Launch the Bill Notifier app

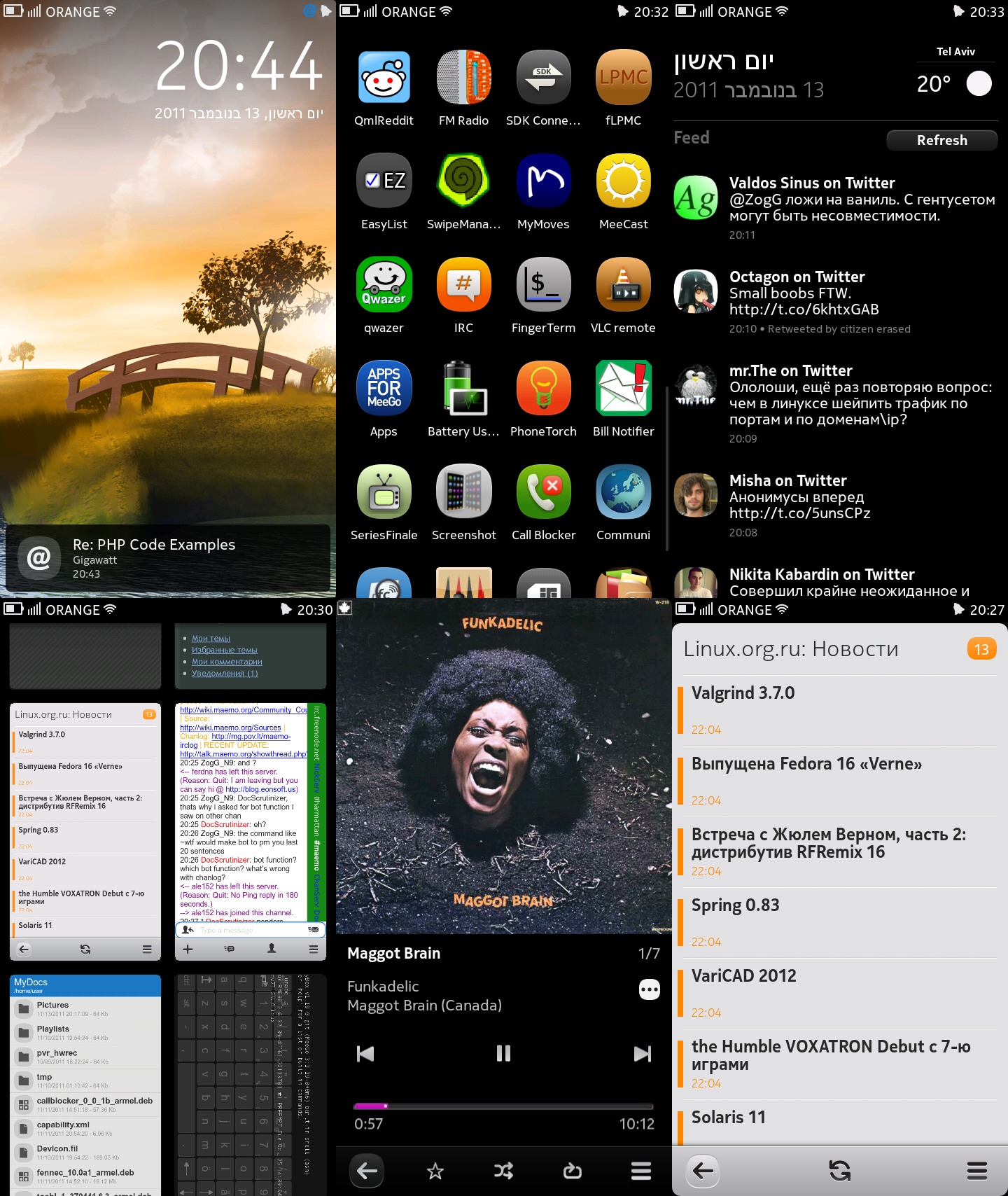coord(623,388)
